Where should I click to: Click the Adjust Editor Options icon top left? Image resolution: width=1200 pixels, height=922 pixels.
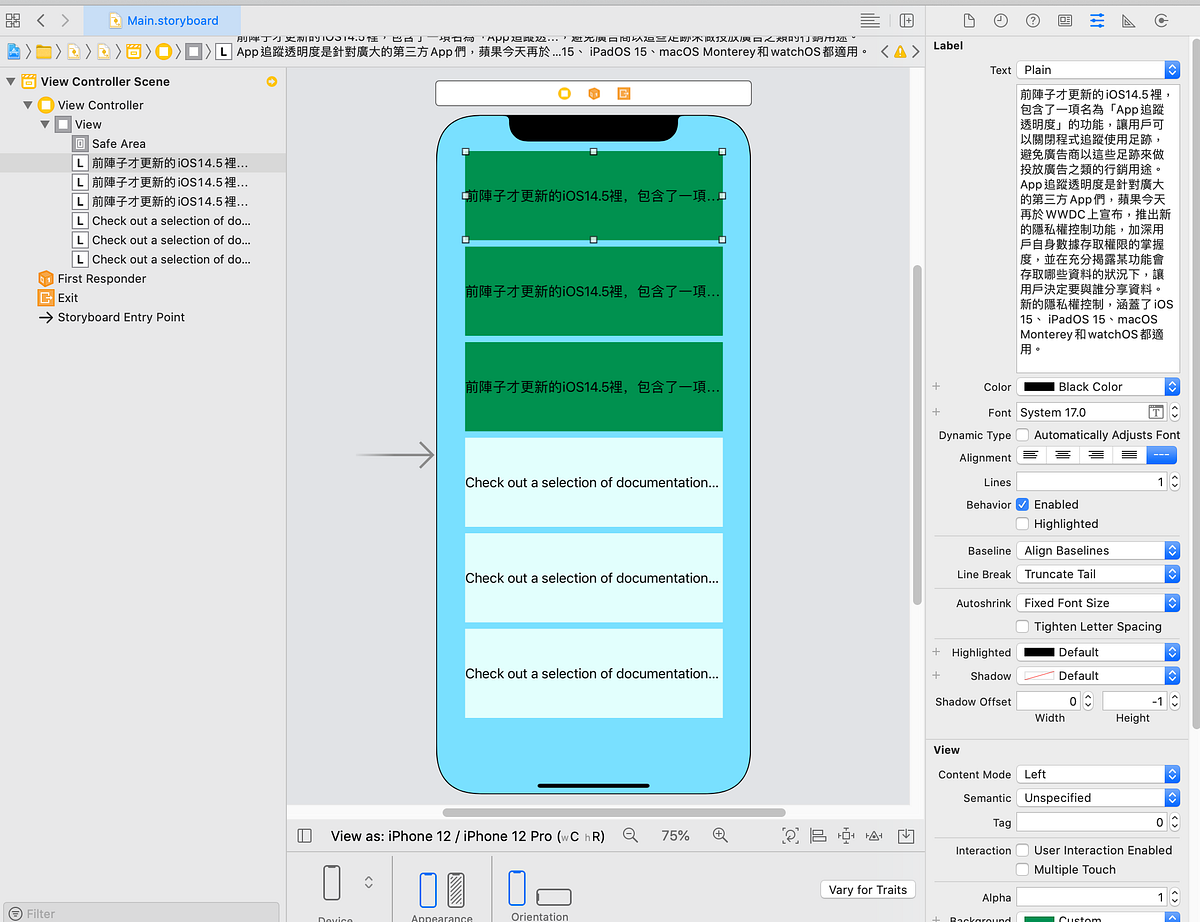point(14,20)
